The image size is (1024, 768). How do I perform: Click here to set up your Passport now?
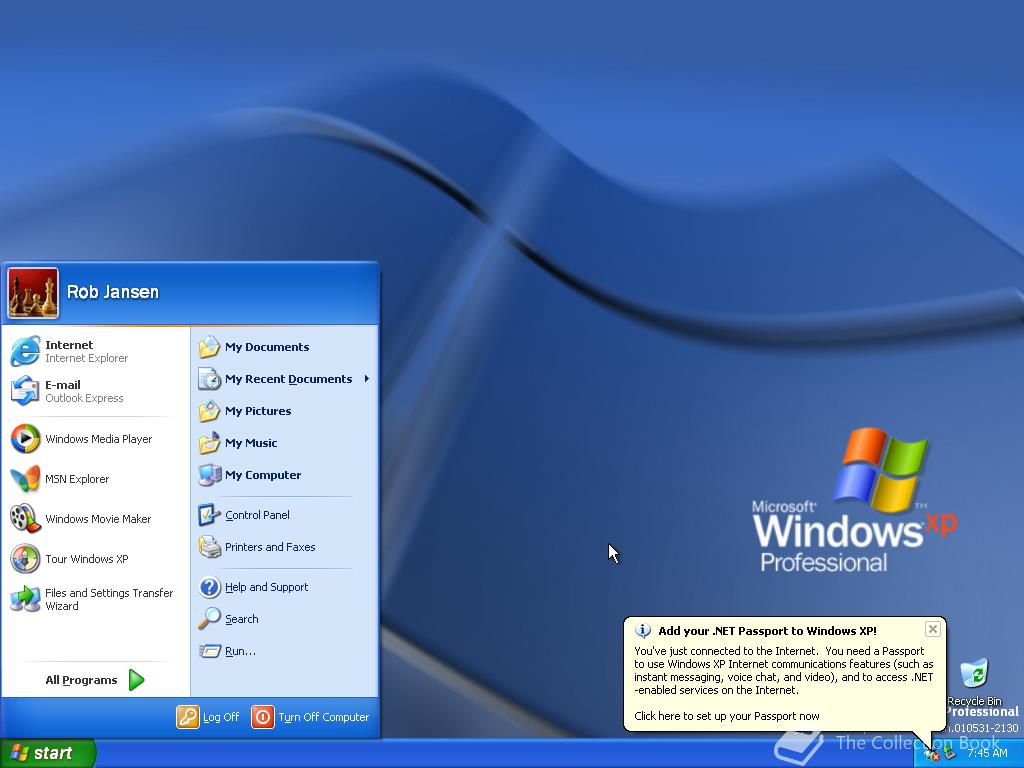(x=727, y=716)
